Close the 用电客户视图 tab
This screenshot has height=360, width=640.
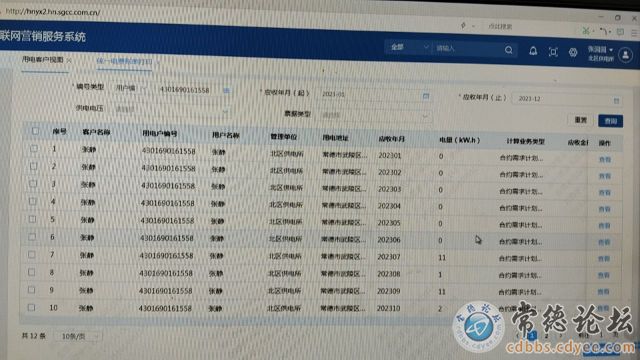pos(69,60)
